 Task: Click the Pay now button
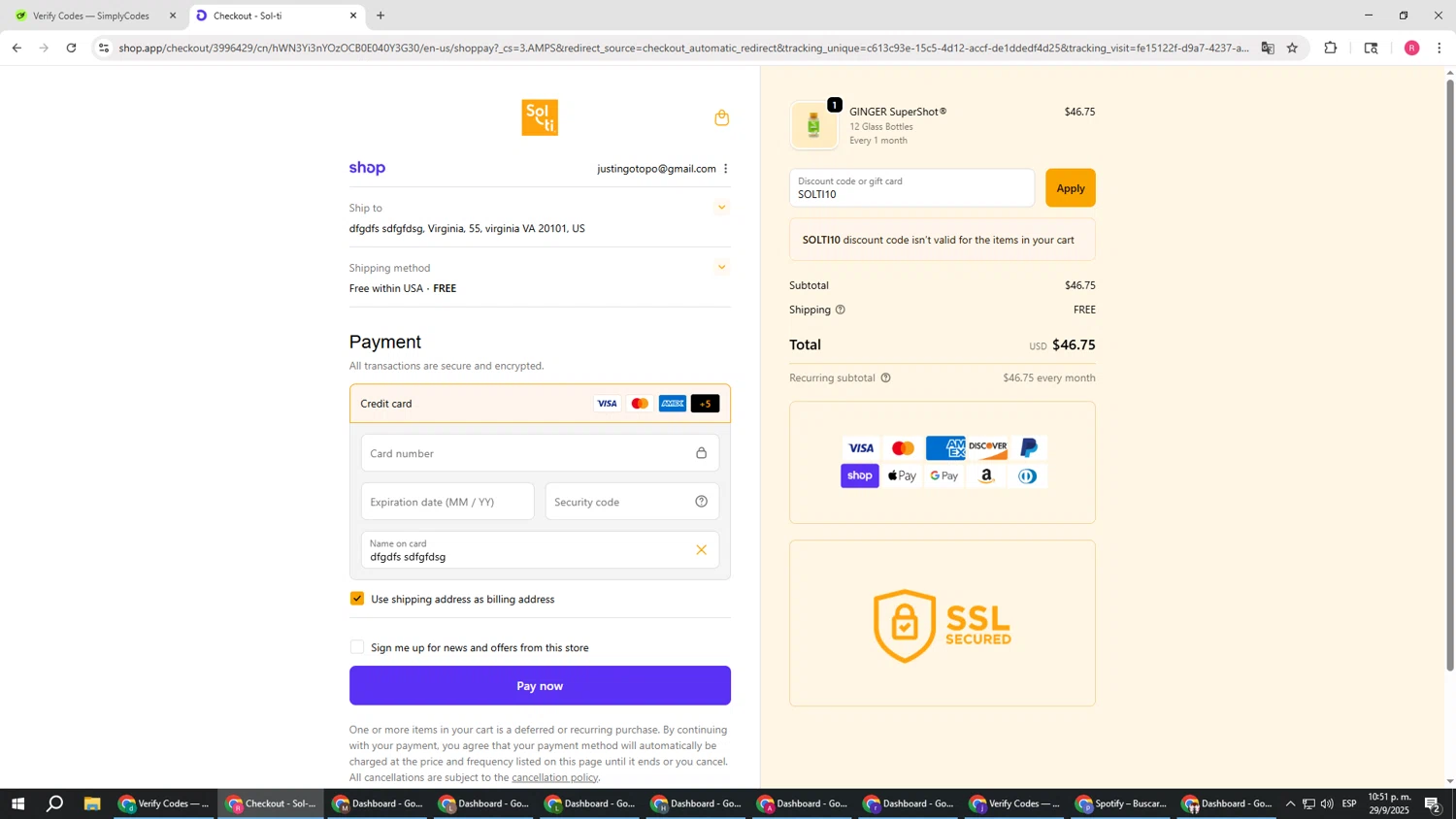pyautogui.click(x=540, y=686)
